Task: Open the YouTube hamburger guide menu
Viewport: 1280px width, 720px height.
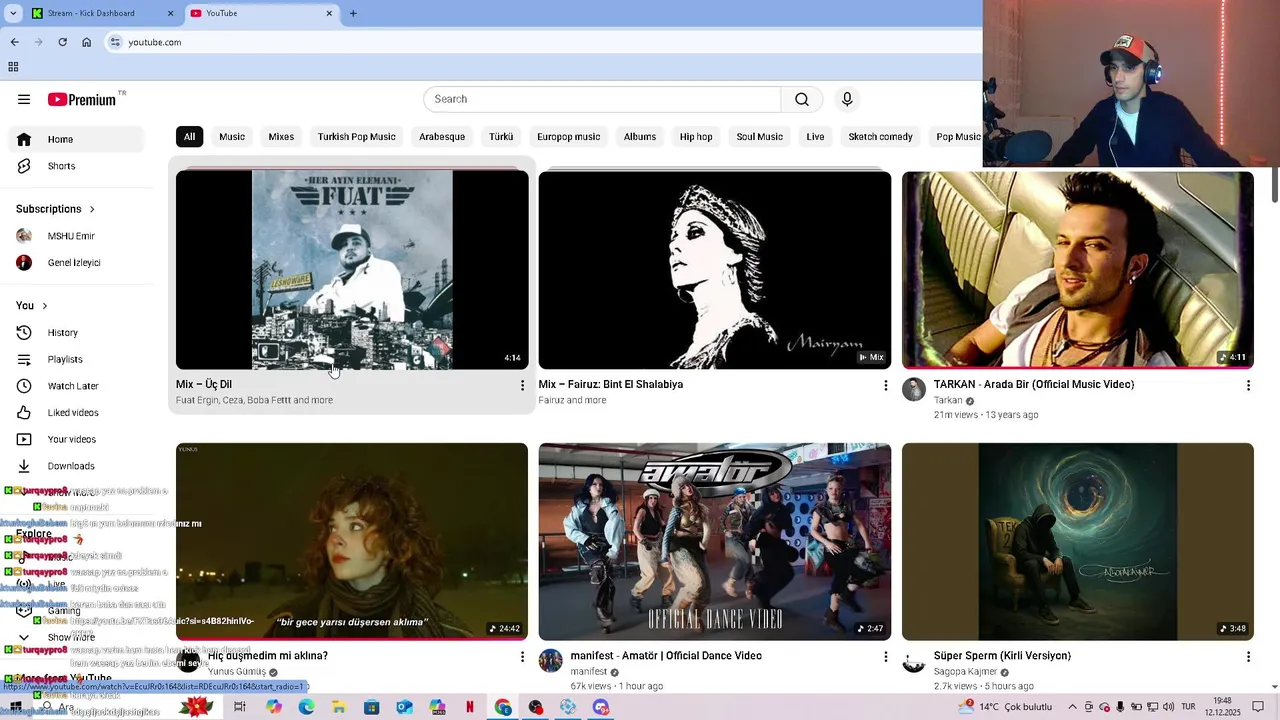Action: pos(24,99)
